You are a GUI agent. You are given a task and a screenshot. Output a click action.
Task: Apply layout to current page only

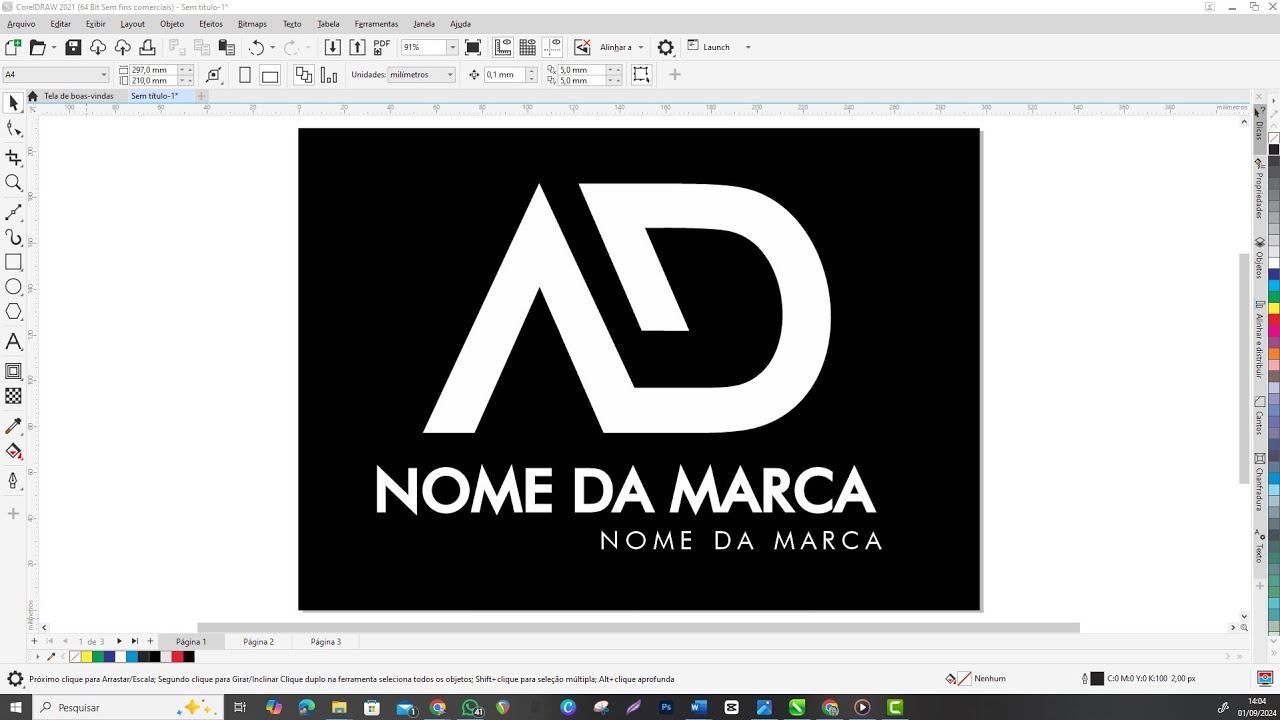[x=329, y=75]
